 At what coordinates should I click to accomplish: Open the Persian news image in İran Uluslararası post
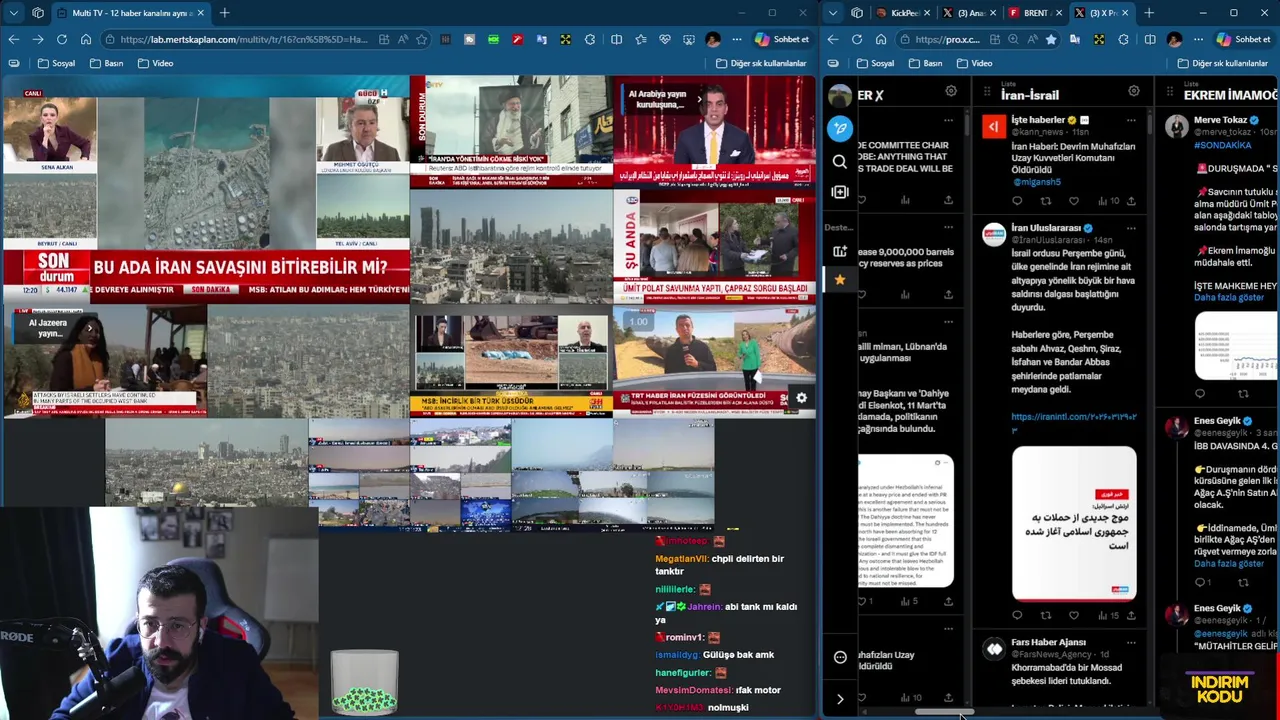1073,522
